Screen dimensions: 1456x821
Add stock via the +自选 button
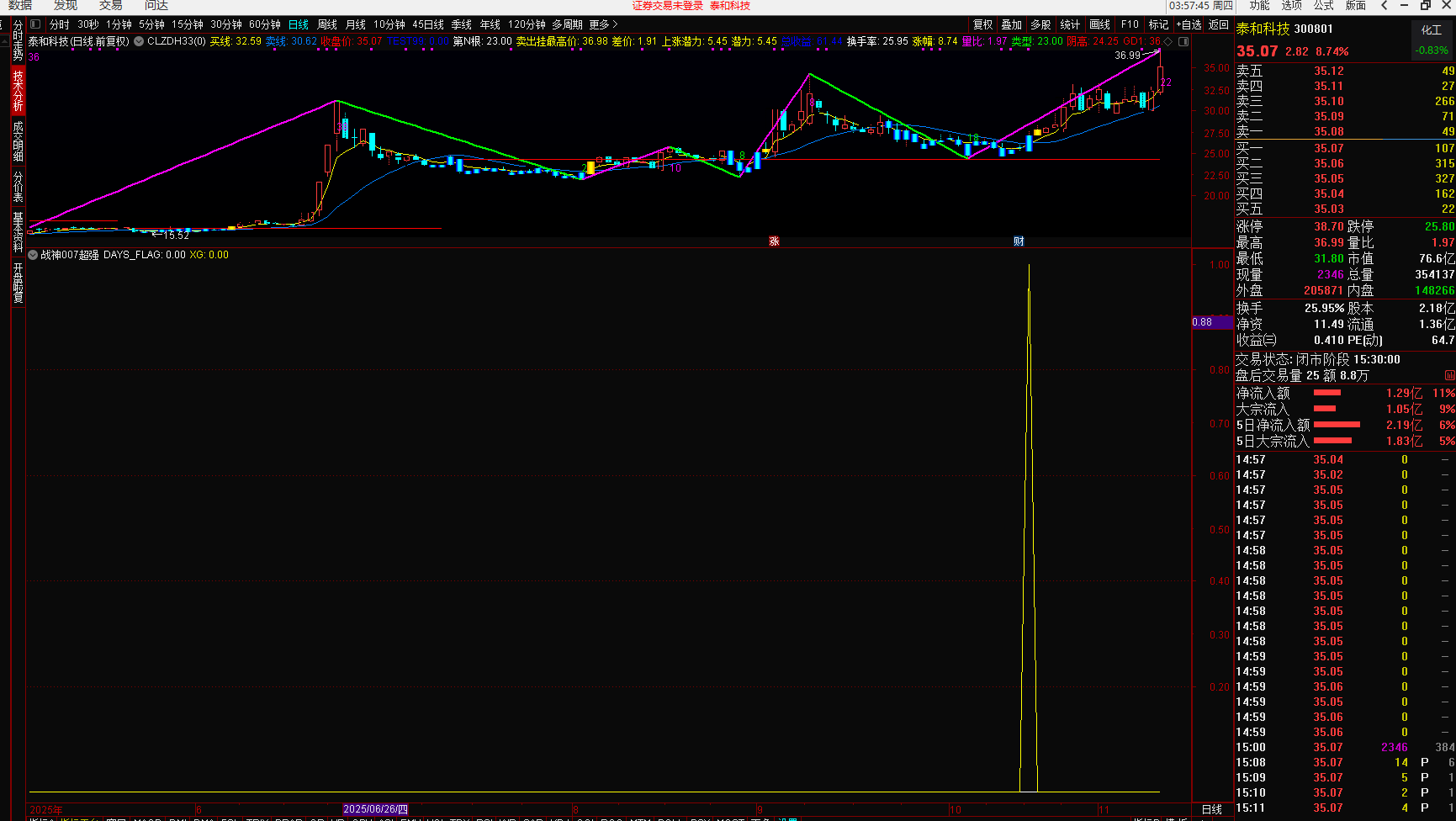pos(1189,24)
